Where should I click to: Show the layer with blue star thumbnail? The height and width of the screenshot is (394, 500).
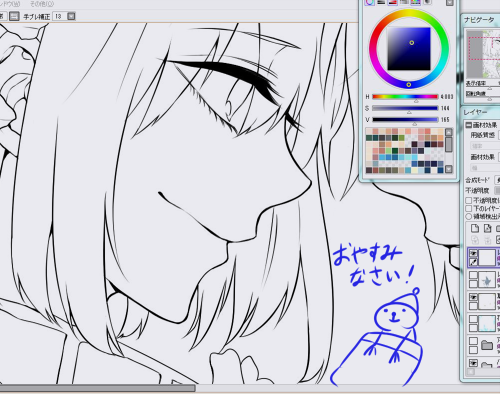pos(473,275)
